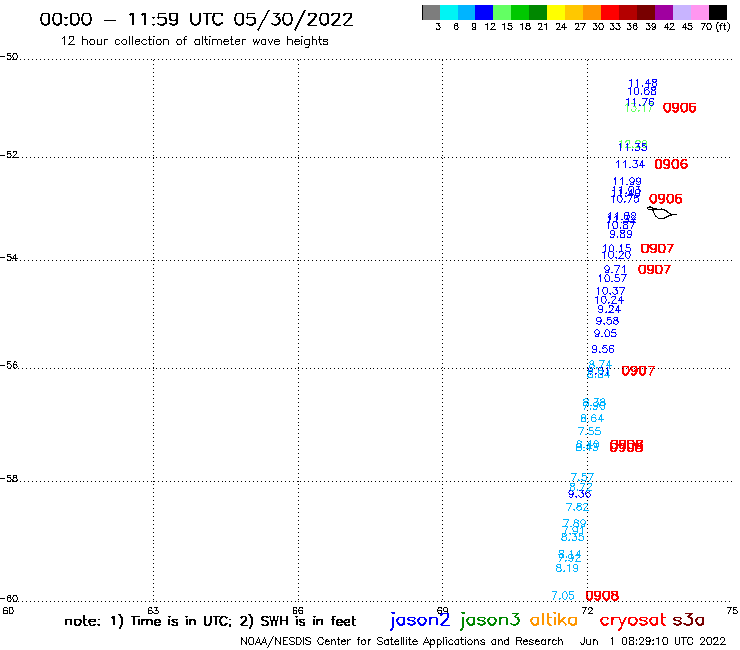
Task: Select the red 33 ft legend swatch
Action: pos(610,12)
